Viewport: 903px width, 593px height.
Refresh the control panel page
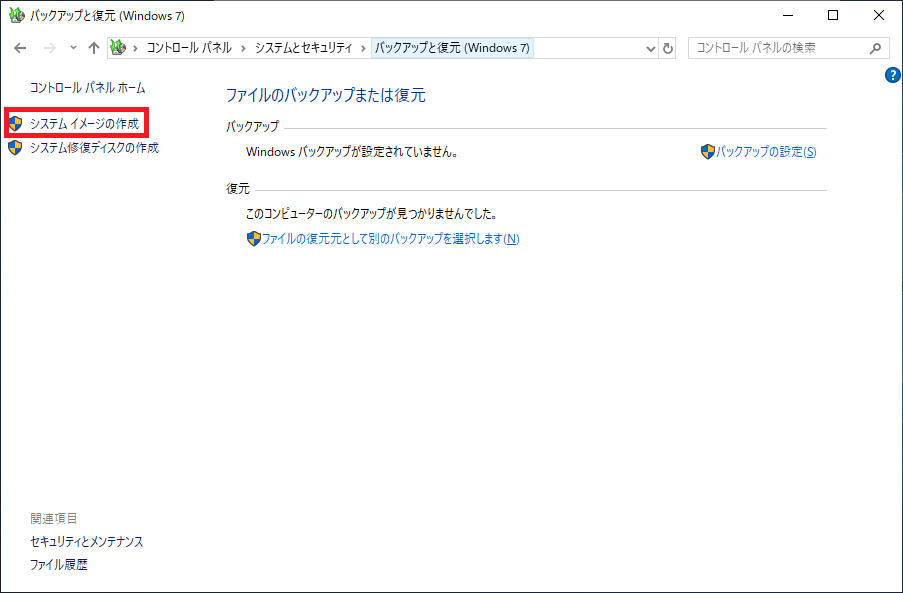click(x=667, y=48)
